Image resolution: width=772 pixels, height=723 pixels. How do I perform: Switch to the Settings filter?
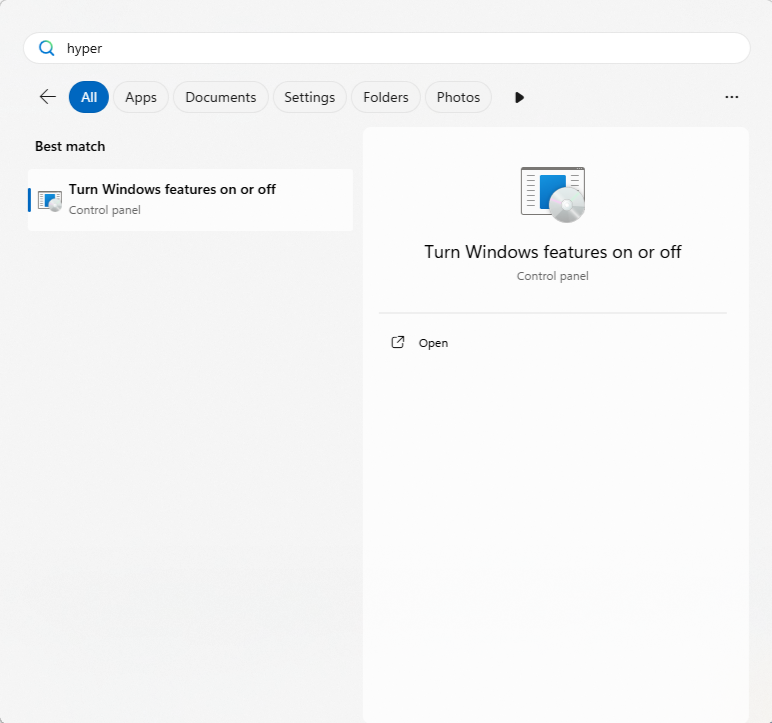tap(309, 97)
